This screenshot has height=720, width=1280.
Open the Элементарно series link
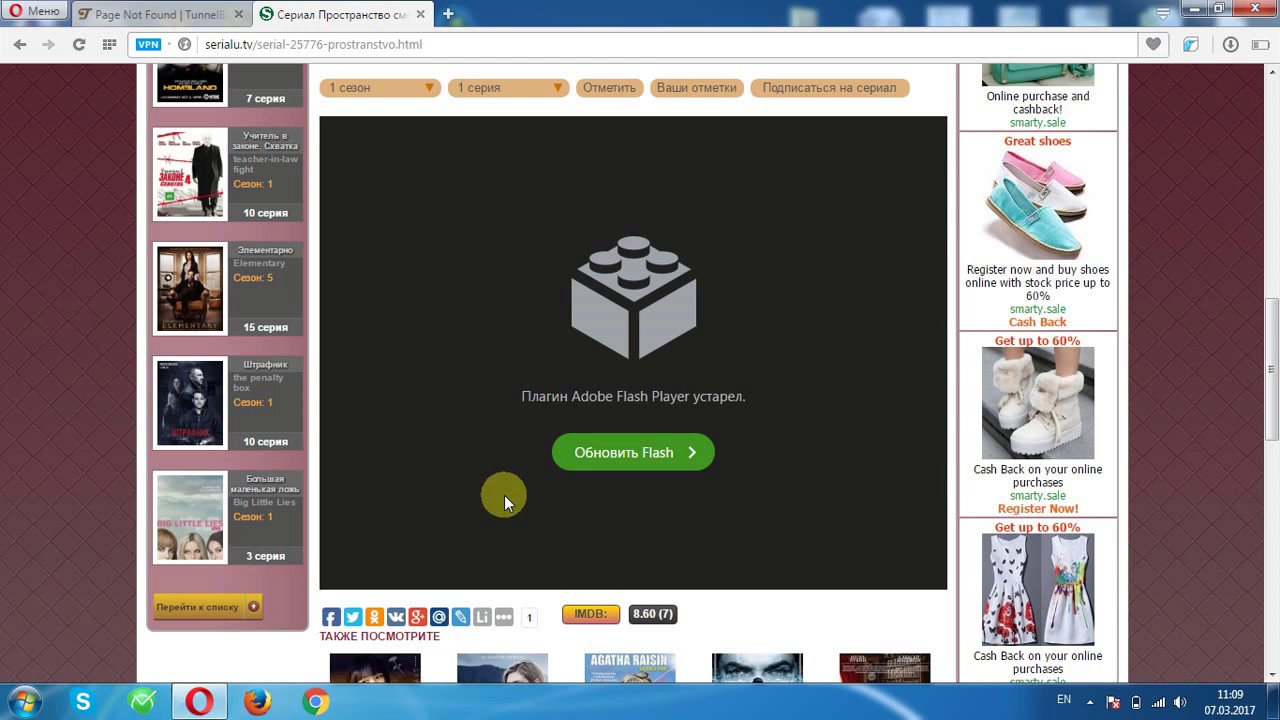point(265,250)
